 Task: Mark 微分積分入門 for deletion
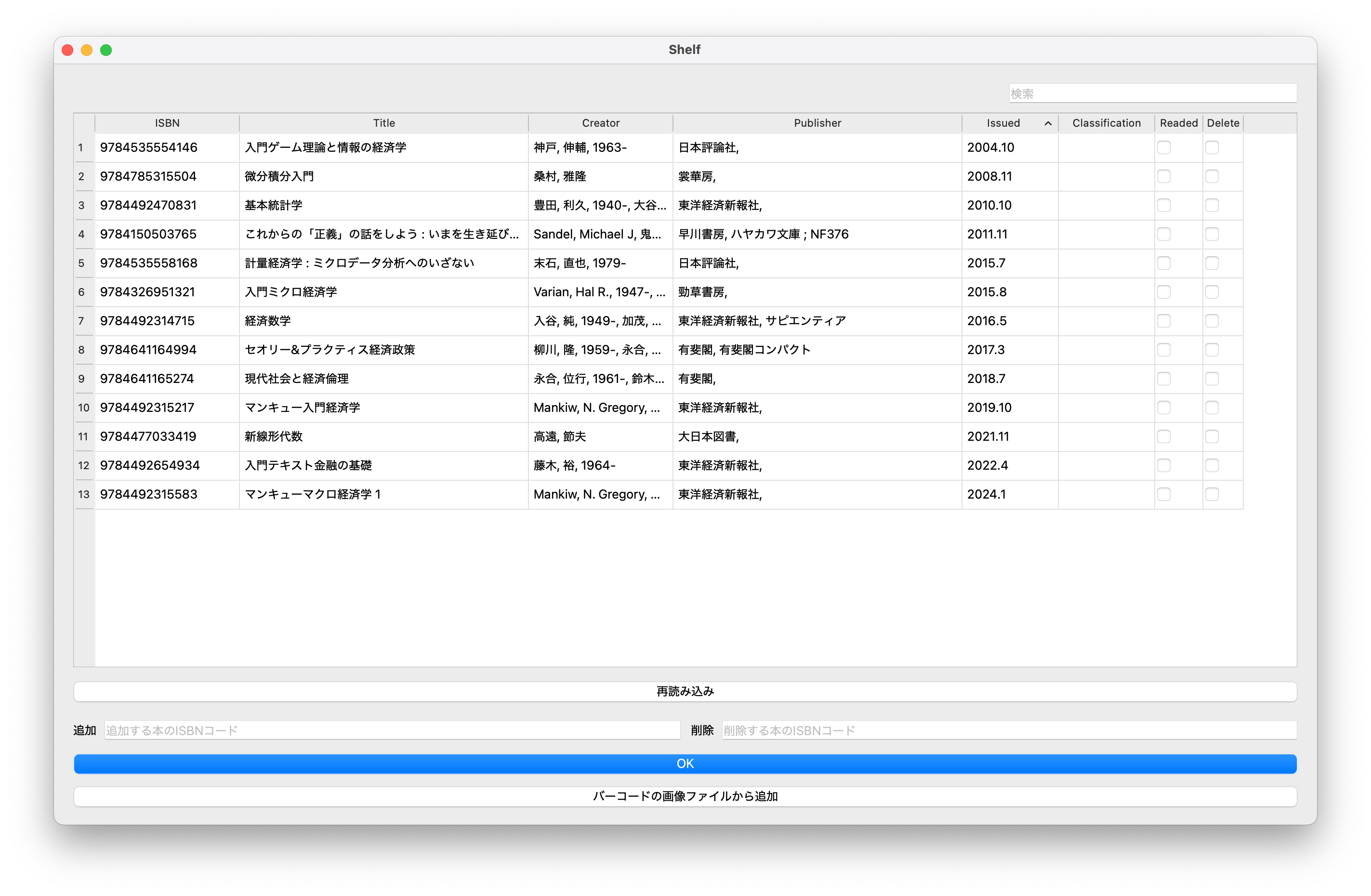(x=1212, y=176)
